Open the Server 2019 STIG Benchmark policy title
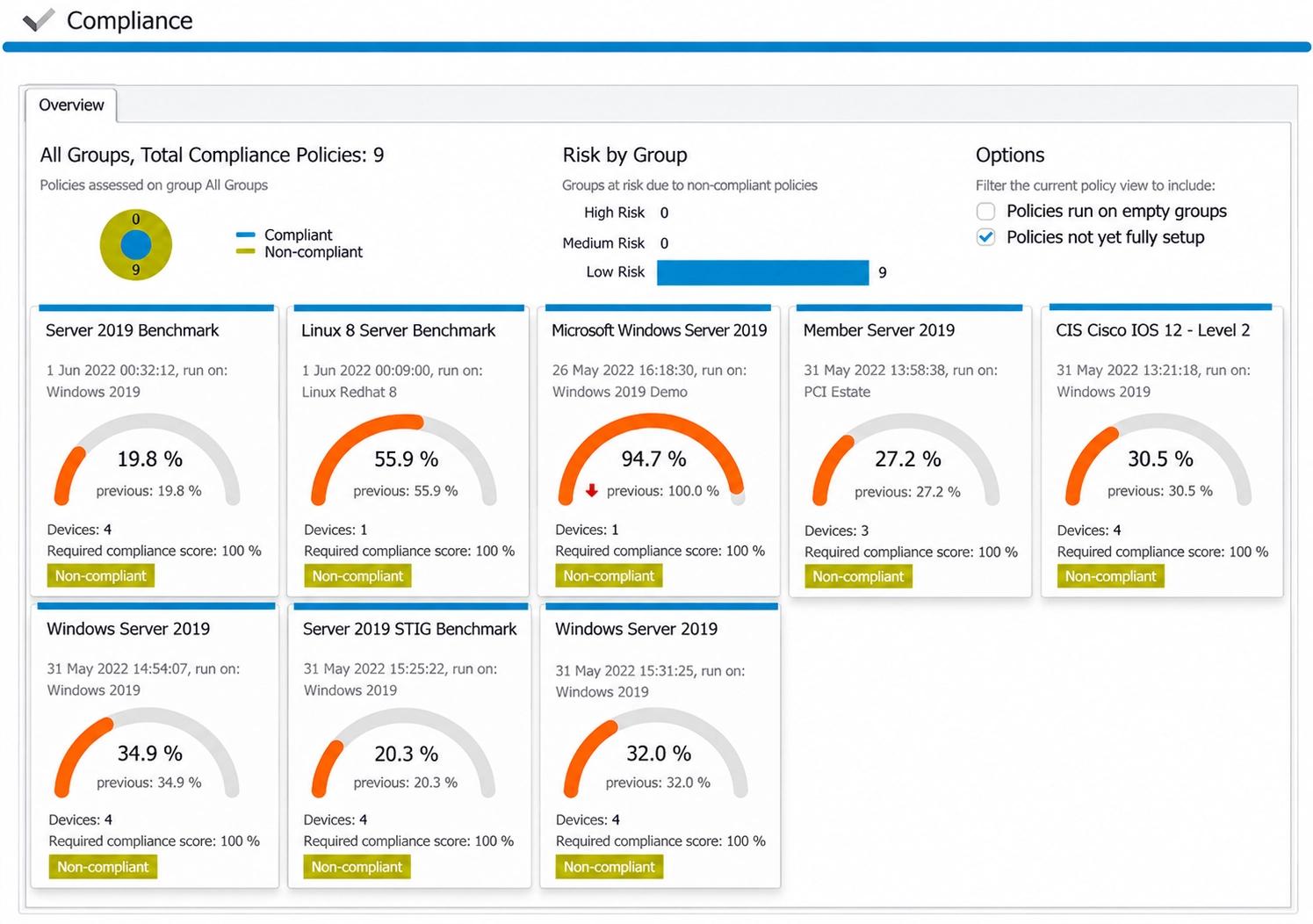Viewport: 1313px width, 924px height. pyautogui.click(x=409, y=629)
